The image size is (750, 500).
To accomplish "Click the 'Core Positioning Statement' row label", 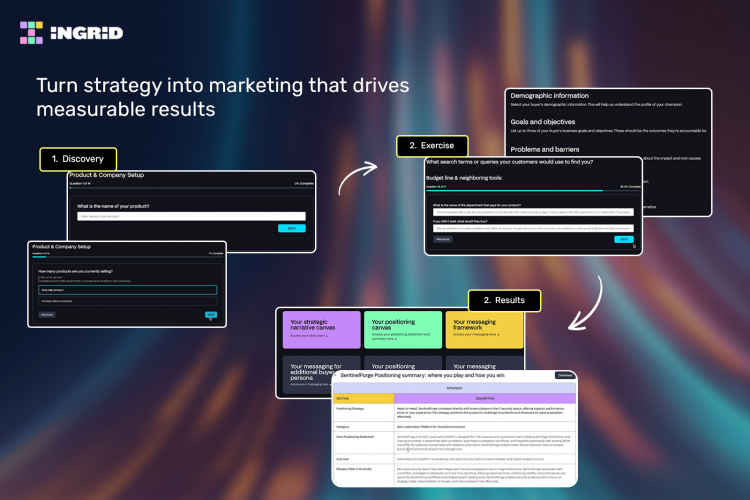I will pyautogui.click(x=355, y=437).
